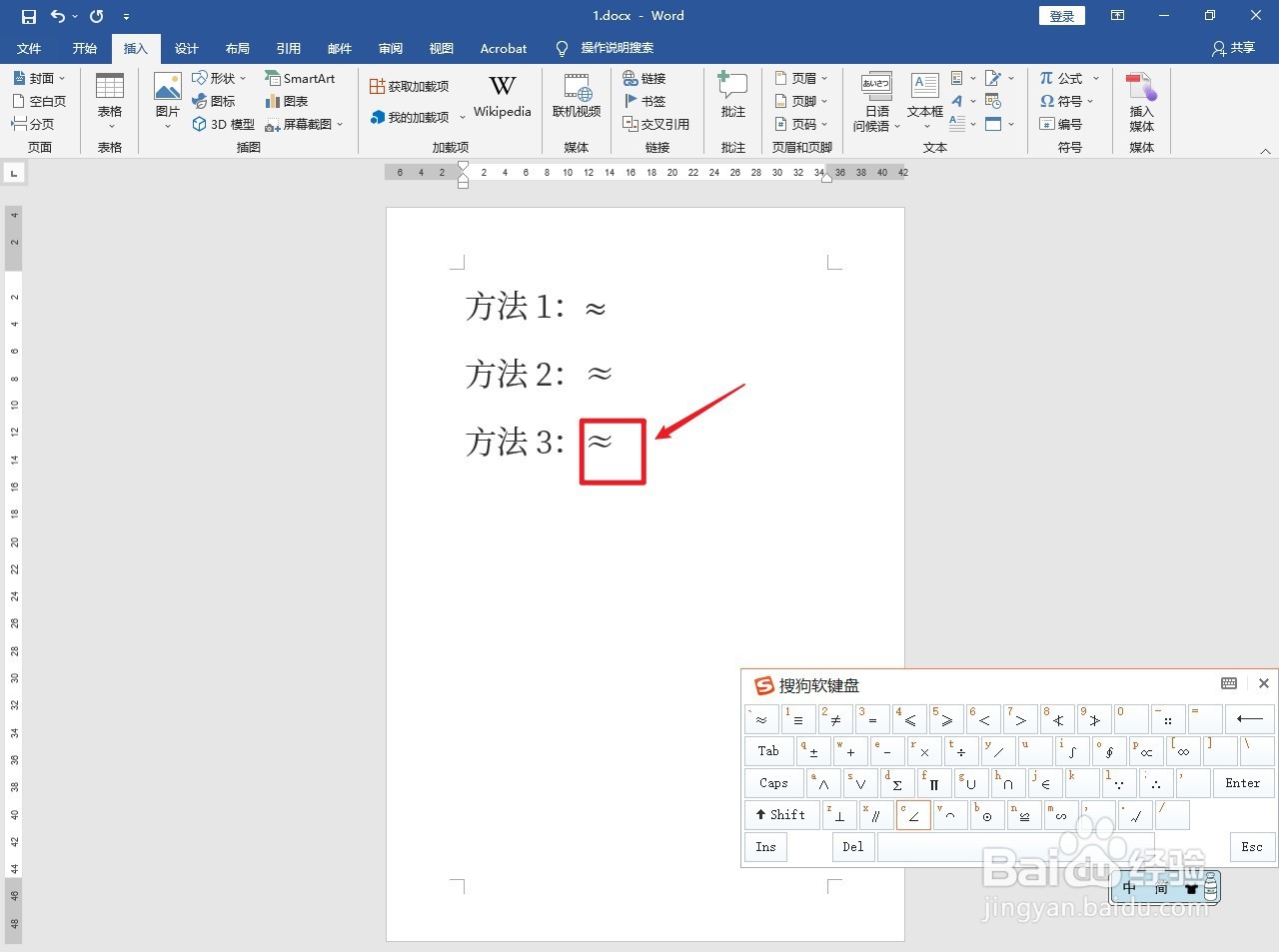The height and width of the screenshot is (952, 1279).
Task: Add a 书签 bookmark
Action: tap(644, 101)
